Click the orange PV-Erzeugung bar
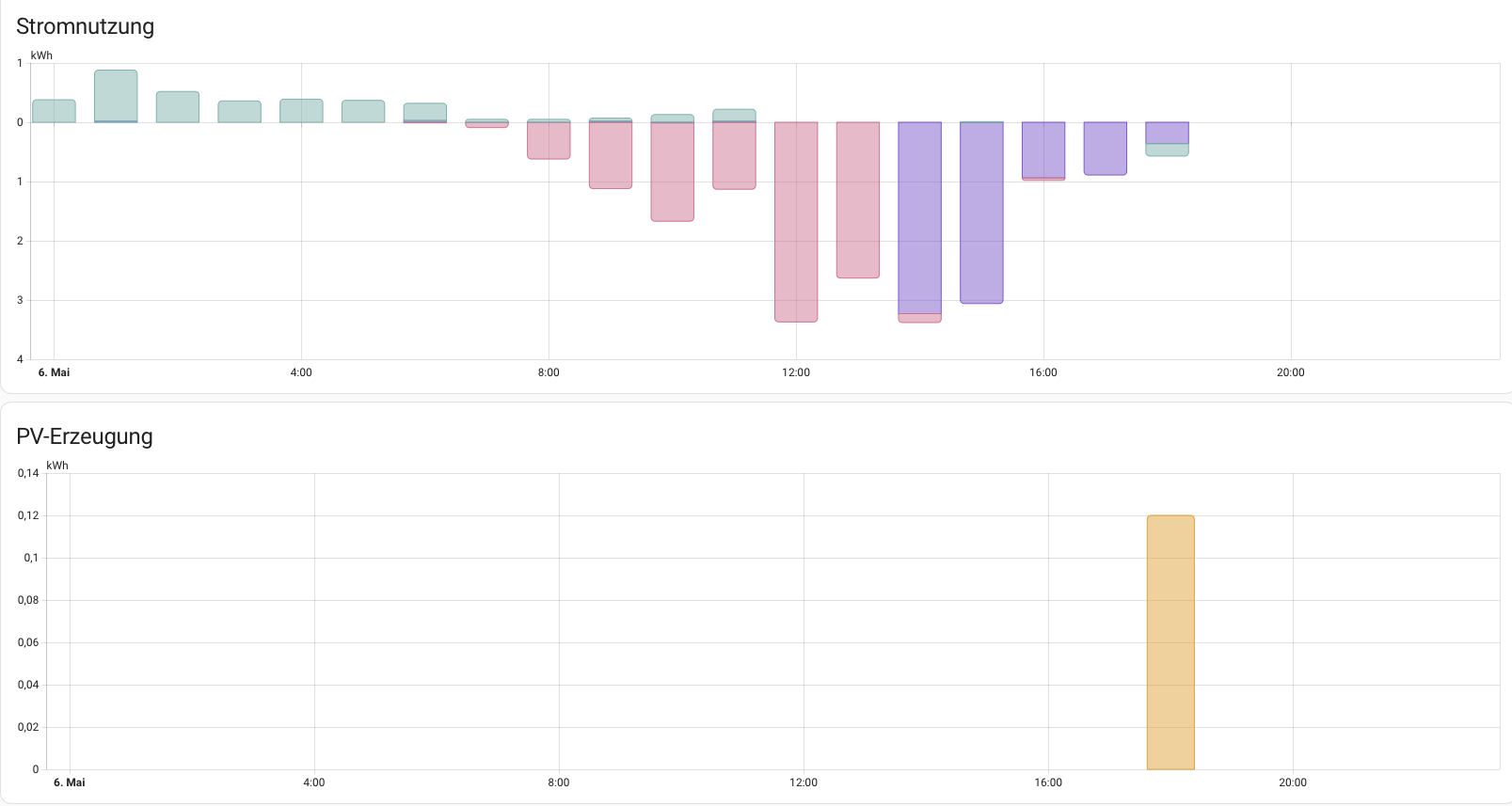The height and width of the screenshot is (806, 1512). pos(1170,642)
